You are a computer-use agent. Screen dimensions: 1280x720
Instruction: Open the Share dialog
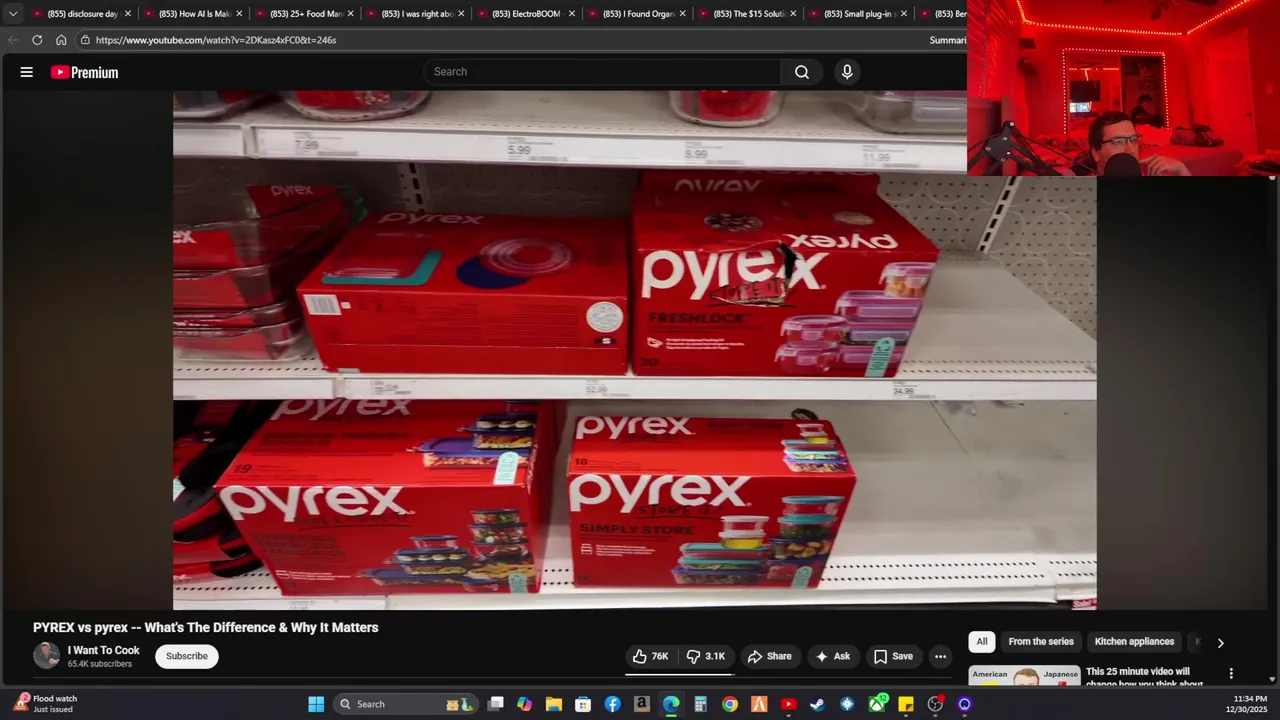pyautogui.click(x=769, y=656)
